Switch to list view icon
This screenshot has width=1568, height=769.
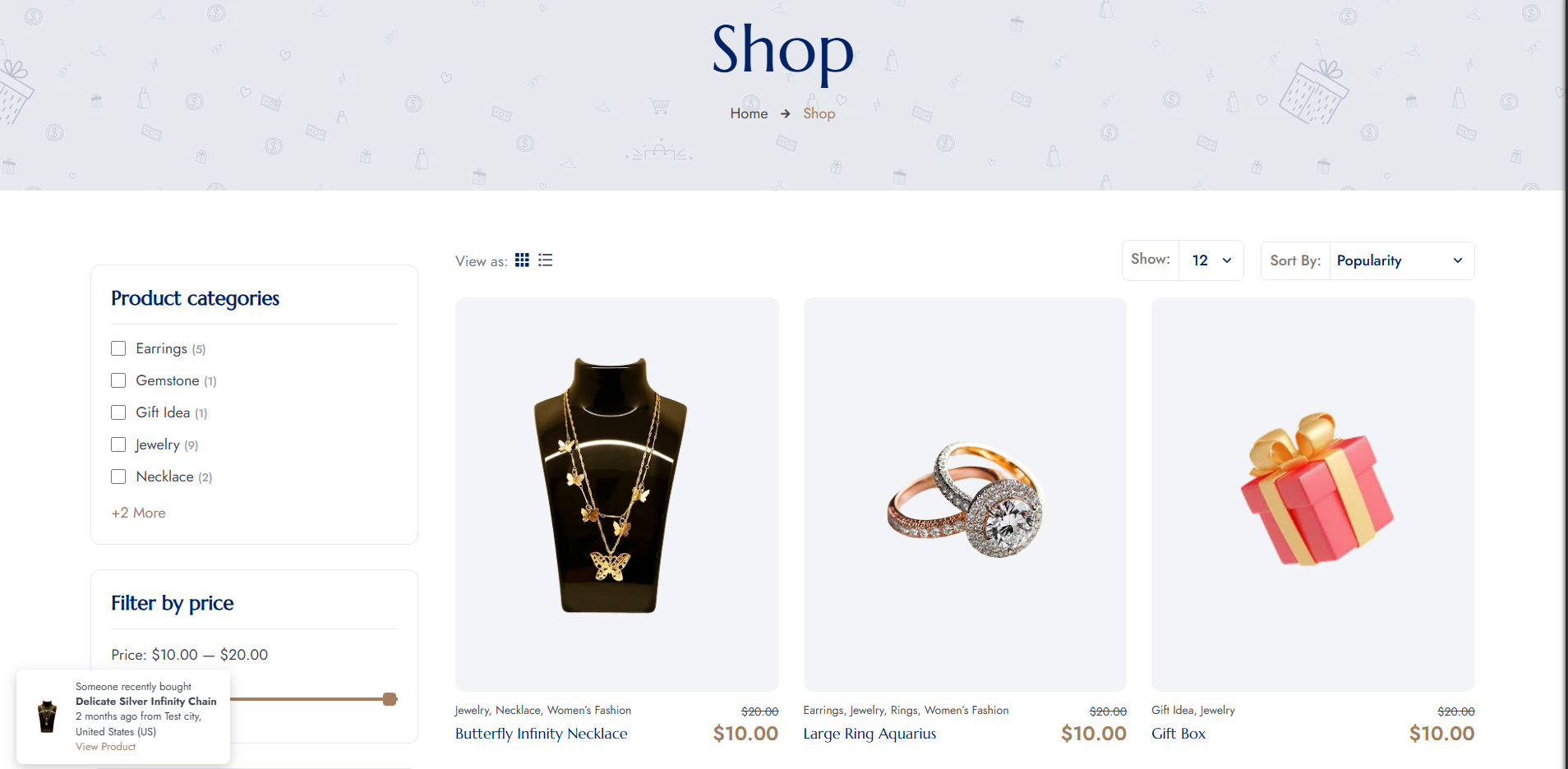click(x=546, y=260)
